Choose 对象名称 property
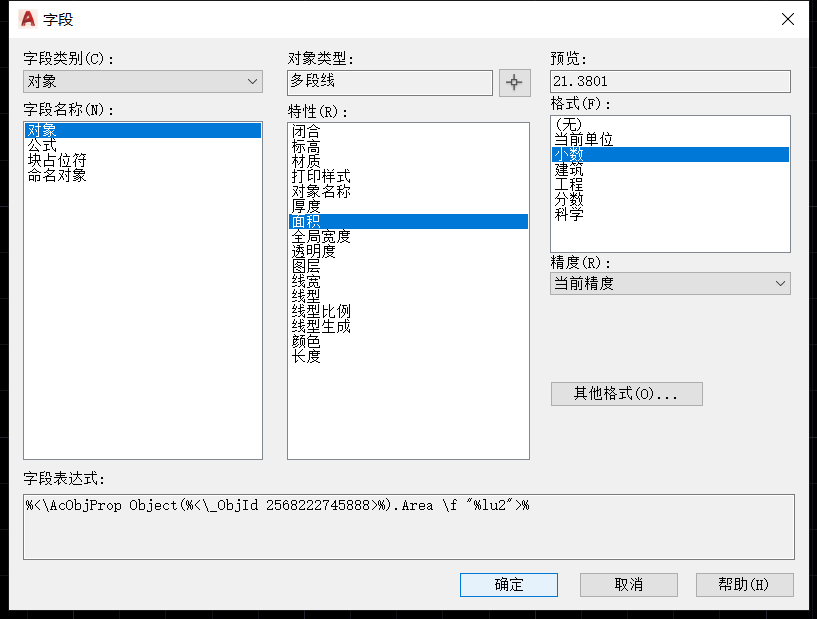The width and height of the screenshot is (817, 619). (408, 192)
